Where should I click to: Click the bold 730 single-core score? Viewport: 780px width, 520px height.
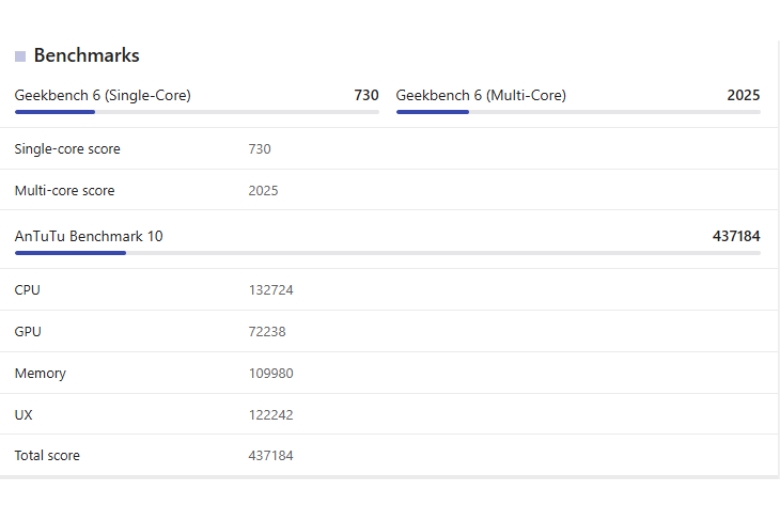(366, 95)
